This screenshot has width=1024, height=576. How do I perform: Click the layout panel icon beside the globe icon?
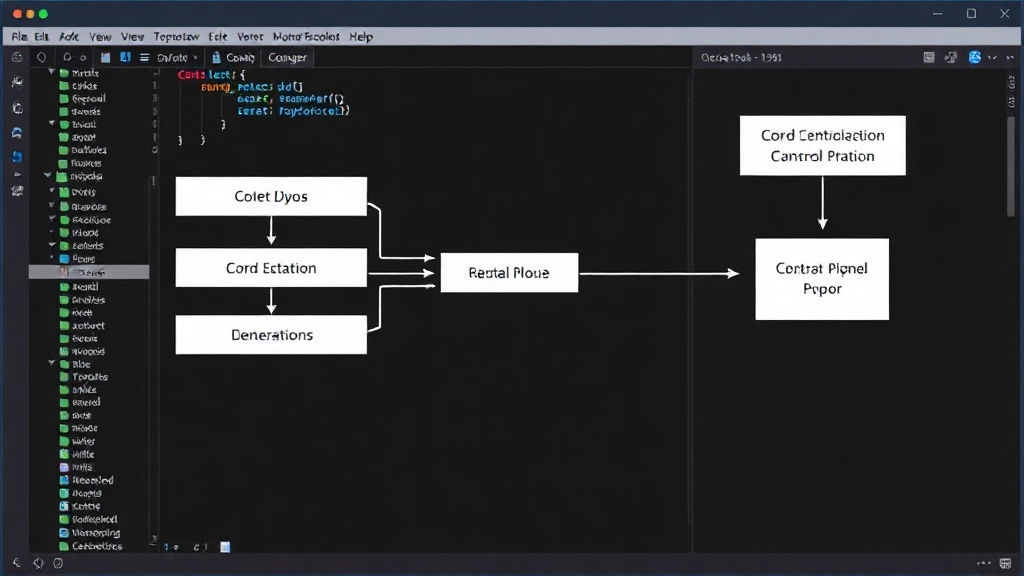point(951,57)
